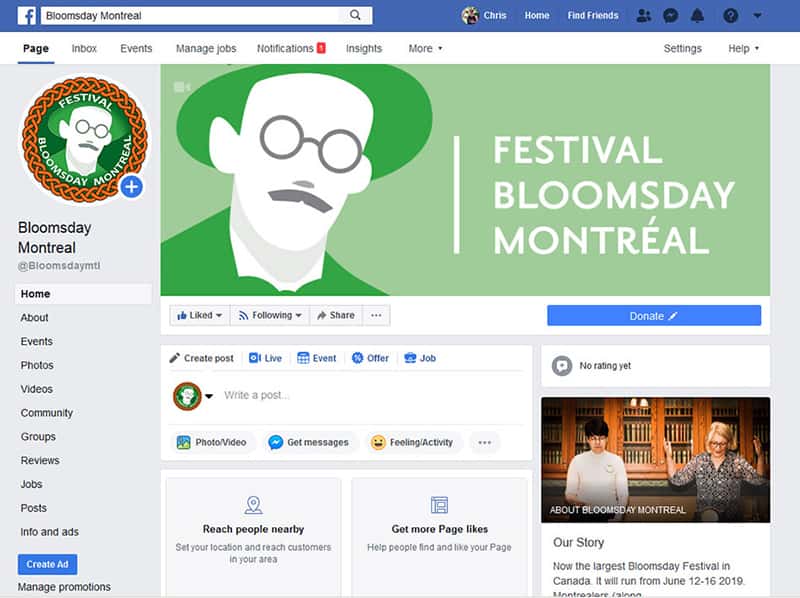Screen dimensions: 800x598
Task: Open the More dropdown menu
Action: tap(425, 48)
